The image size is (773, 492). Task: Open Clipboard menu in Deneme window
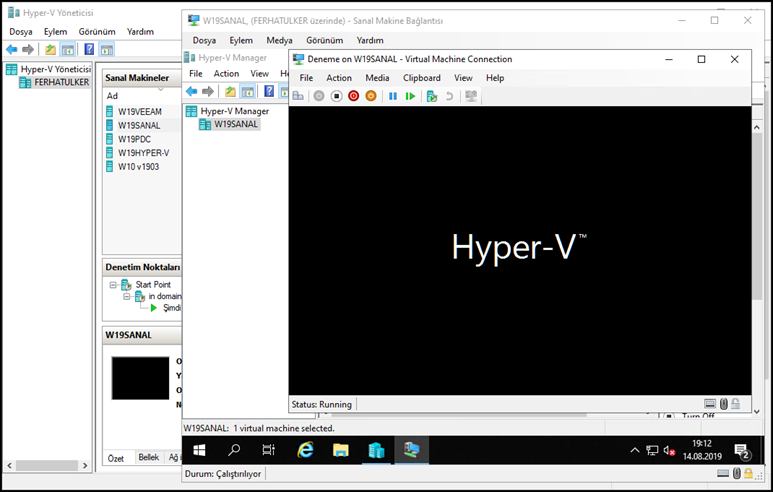tap(422, 78)
